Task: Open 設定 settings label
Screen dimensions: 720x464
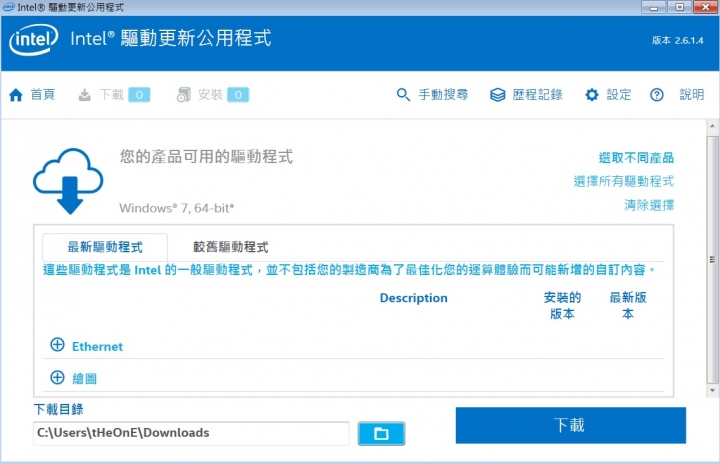Action: (x=619, y=95)
